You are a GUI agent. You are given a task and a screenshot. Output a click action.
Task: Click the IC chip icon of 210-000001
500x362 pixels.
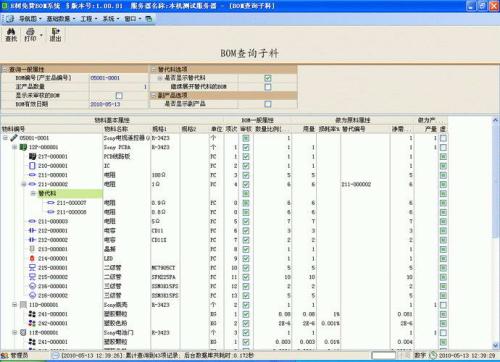pos(32,166)
